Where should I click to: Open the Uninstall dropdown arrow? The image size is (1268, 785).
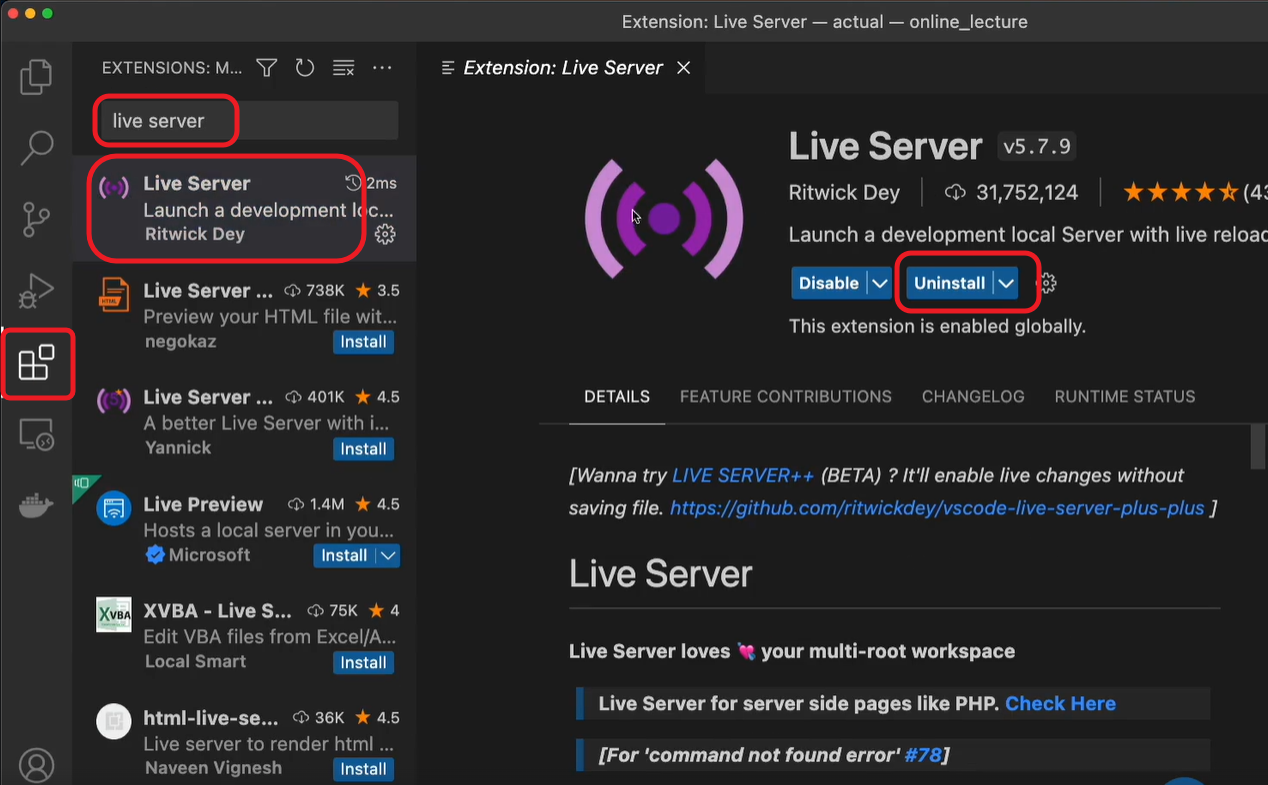tap(1006, 283)
